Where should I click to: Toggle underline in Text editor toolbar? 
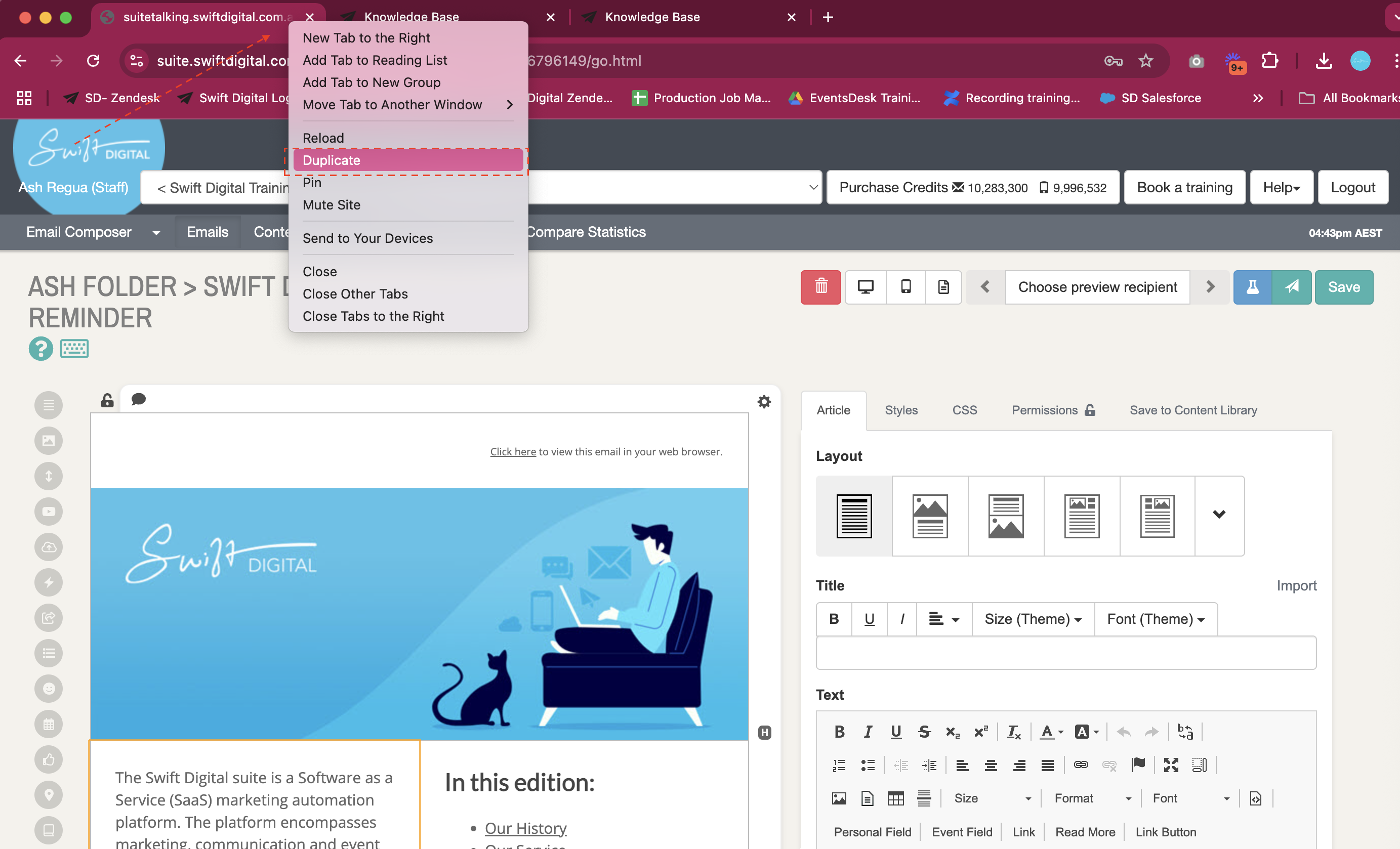point(896,732)
